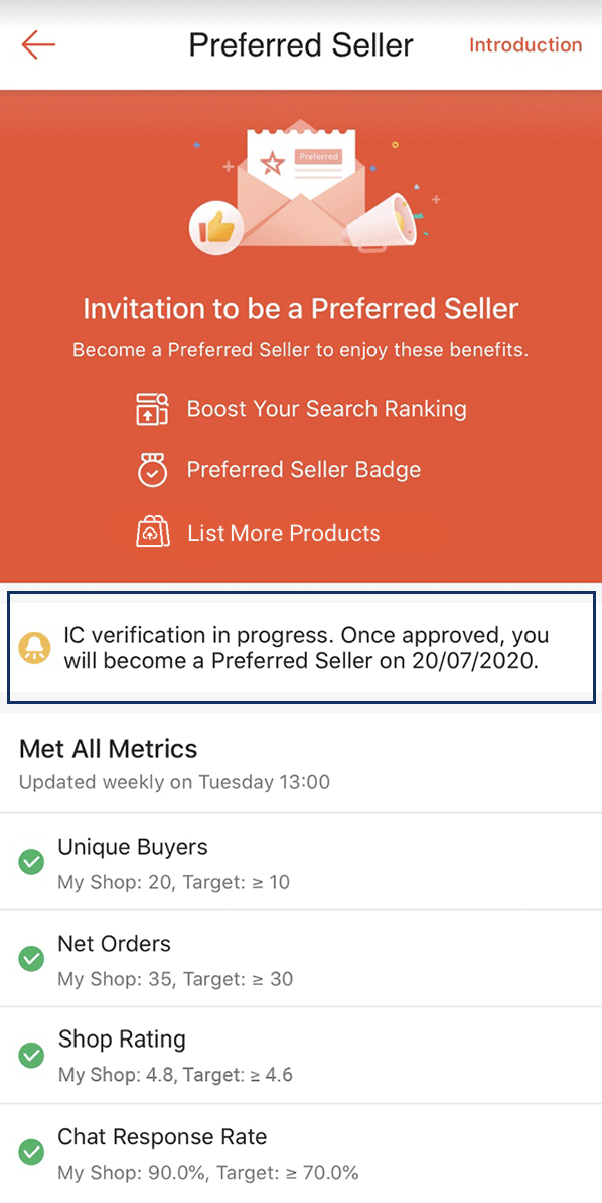Tap the Invitation to be a Preferred Seller heading

pyautogui.click(x=301, y=308)
